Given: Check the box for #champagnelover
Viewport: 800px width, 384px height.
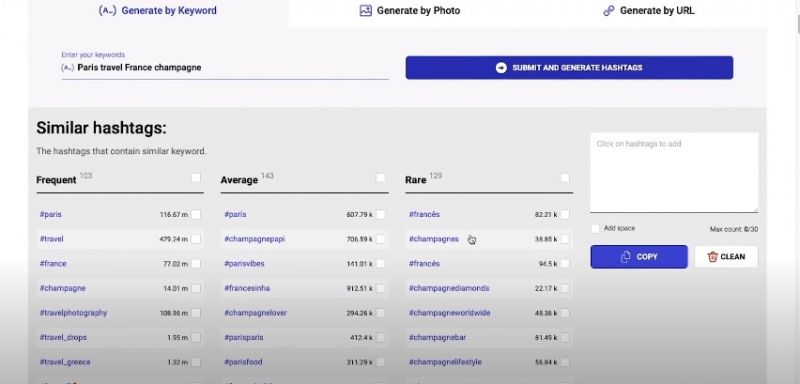Looking at the screenshot, I should (380, 313).
